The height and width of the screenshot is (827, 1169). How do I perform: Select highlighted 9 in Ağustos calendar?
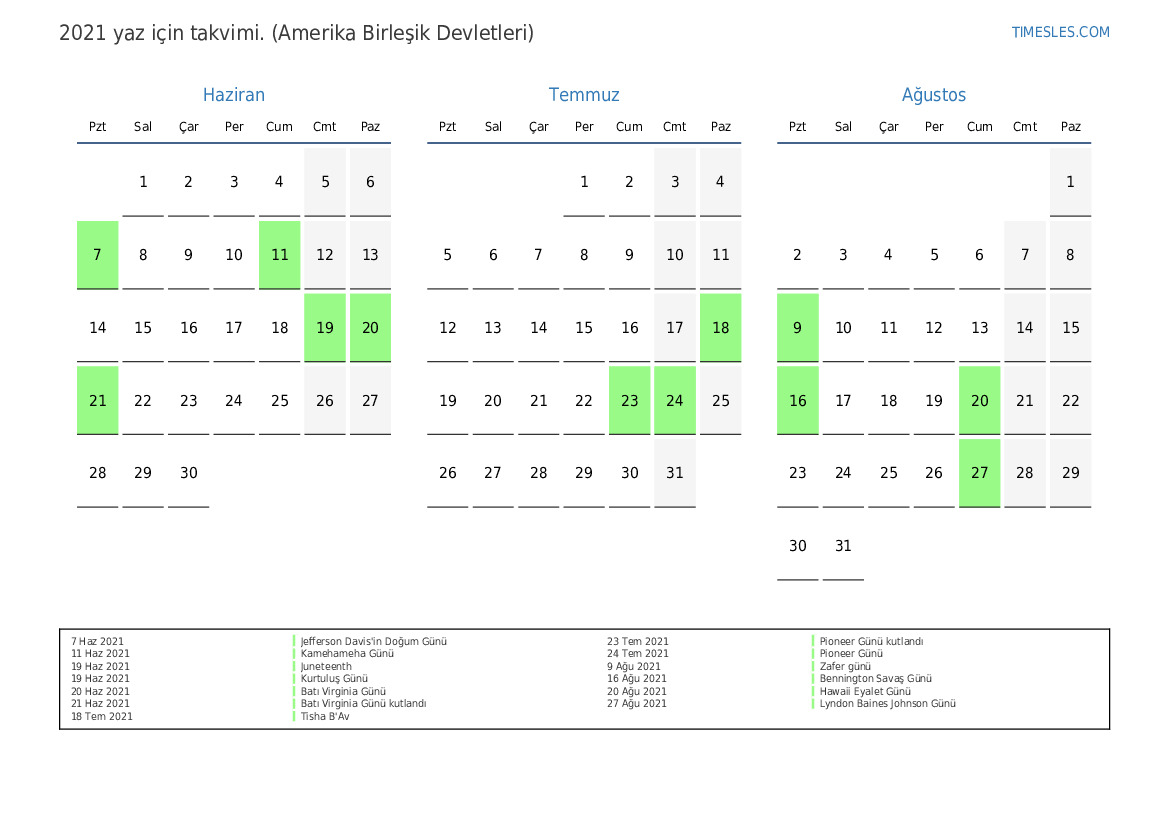[x=798, y=328]
